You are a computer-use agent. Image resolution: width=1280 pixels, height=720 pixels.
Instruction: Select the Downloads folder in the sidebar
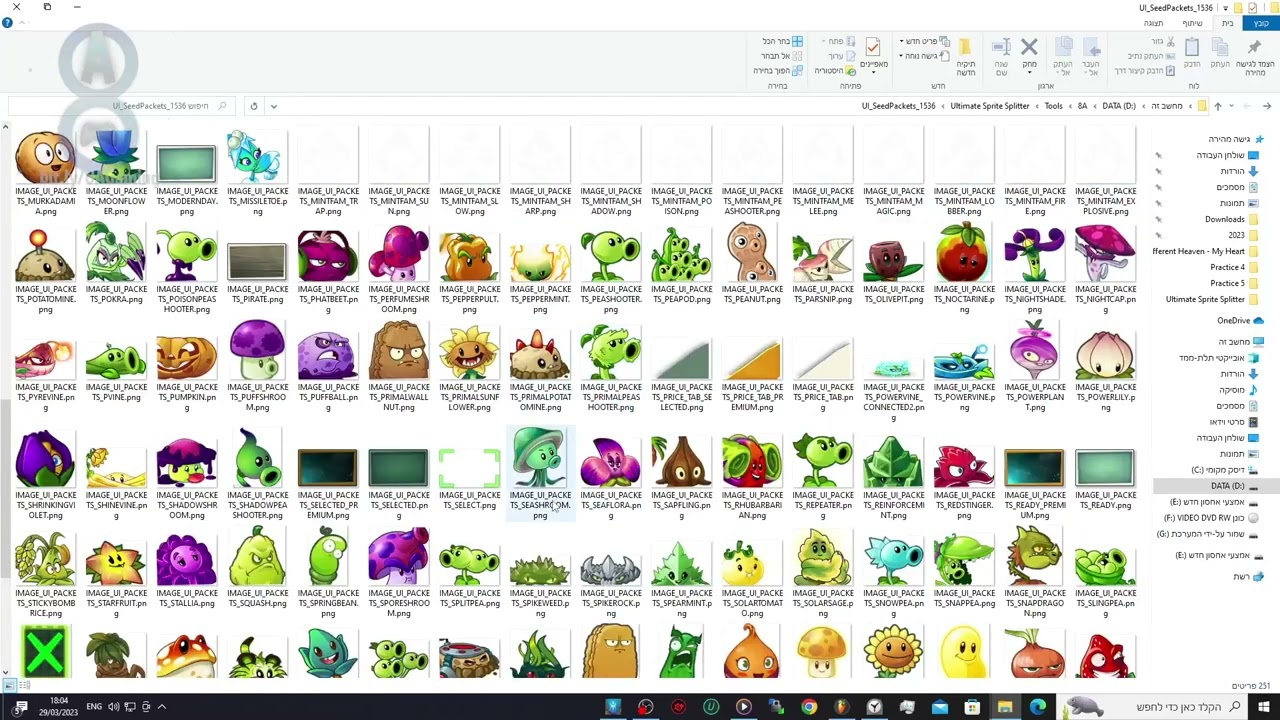tap(1232, 219)
